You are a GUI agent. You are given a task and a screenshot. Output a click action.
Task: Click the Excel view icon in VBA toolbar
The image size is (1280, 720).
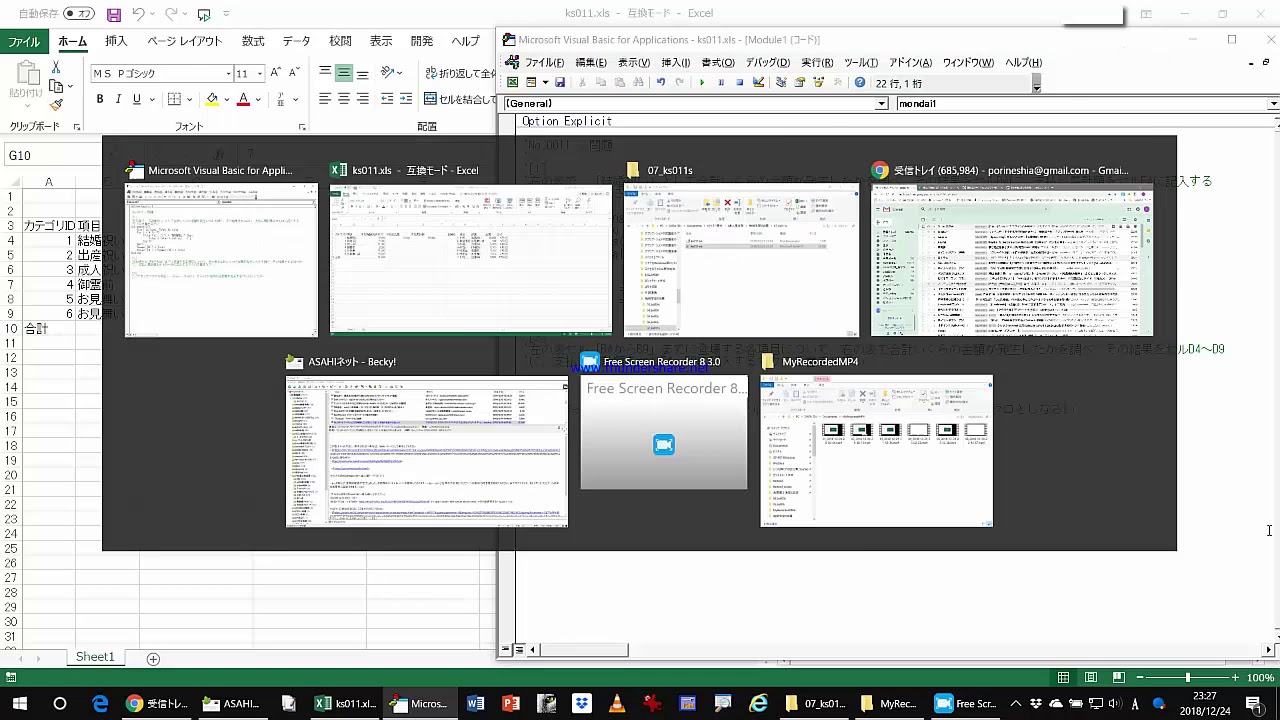tap(513, 83)
